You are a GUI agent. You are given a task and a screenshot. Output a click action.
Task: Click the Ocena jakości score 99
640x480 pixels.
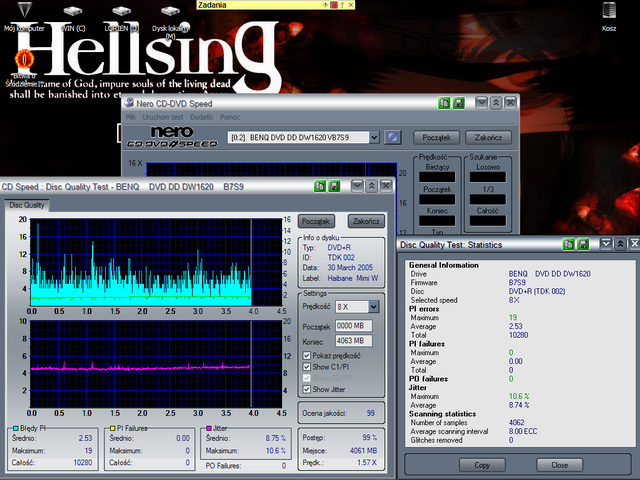tap(370, 413)
